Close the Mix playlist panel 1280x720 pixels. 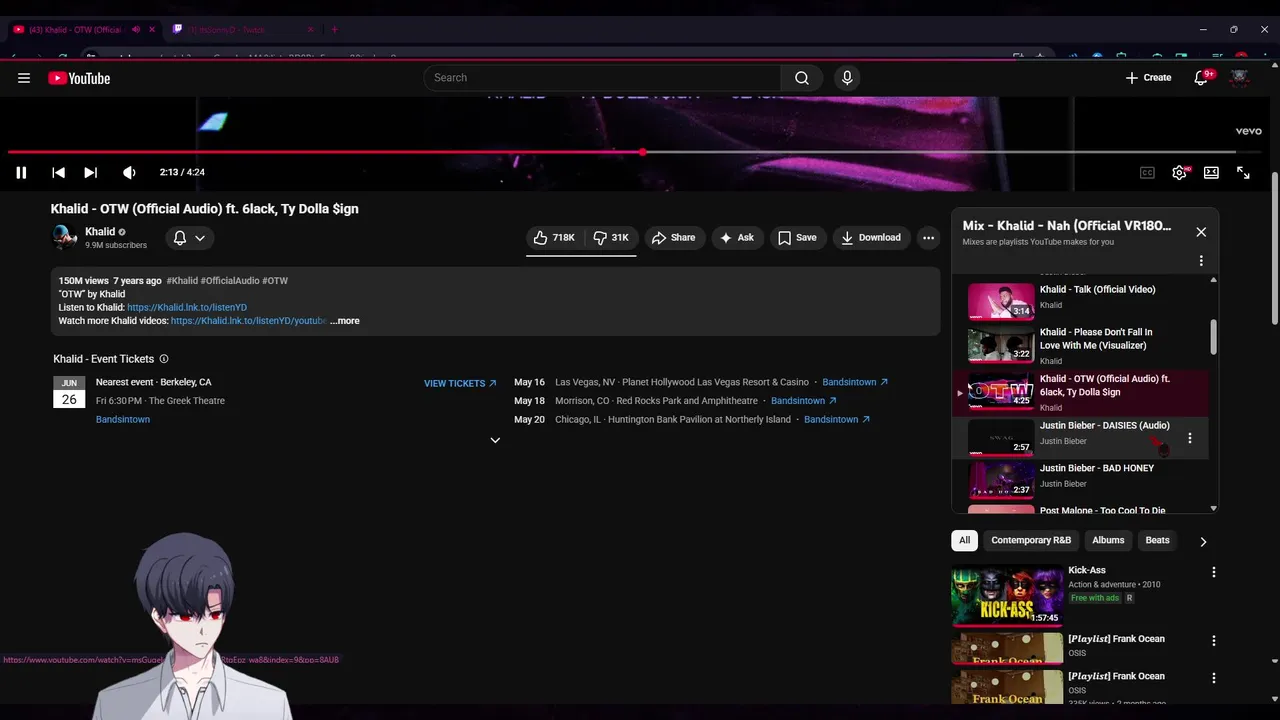[x=1201, y=232]
